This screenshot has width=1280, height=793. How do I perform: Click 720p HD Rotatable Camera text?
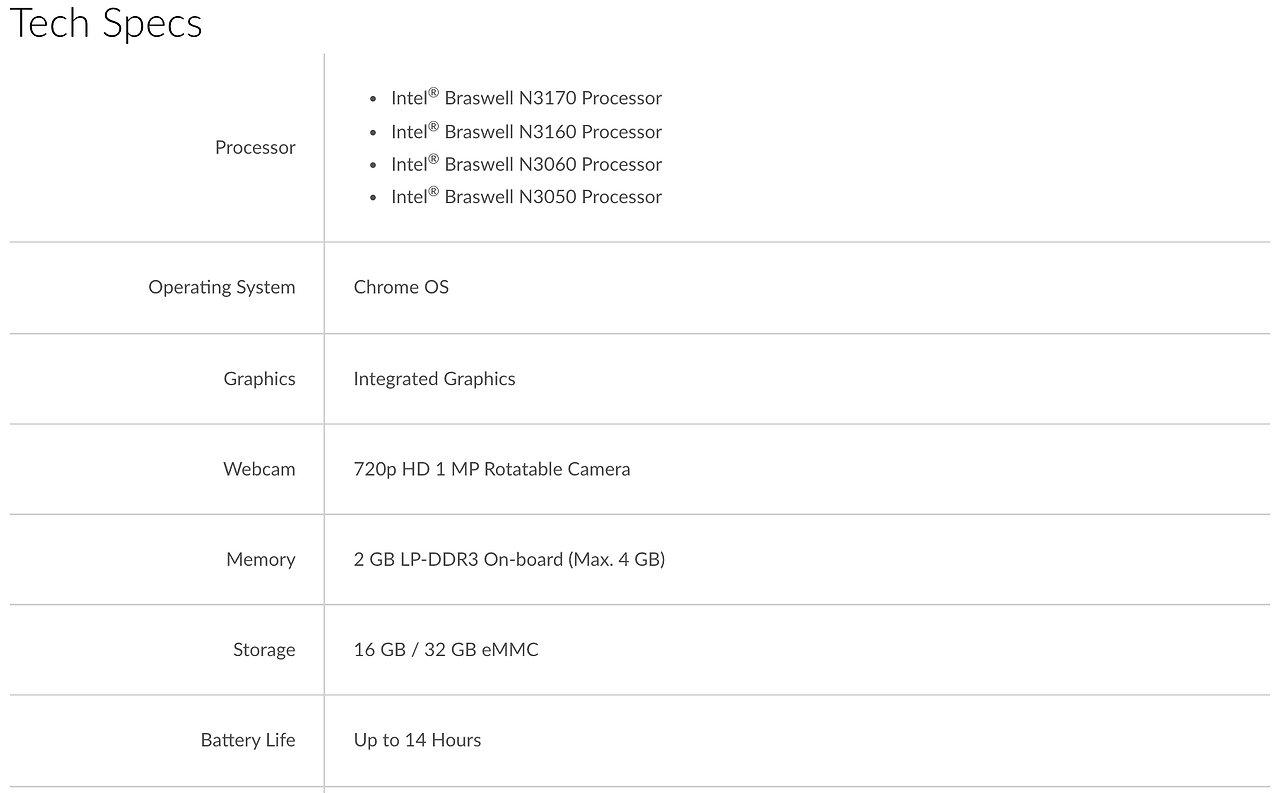pos(491,469)
